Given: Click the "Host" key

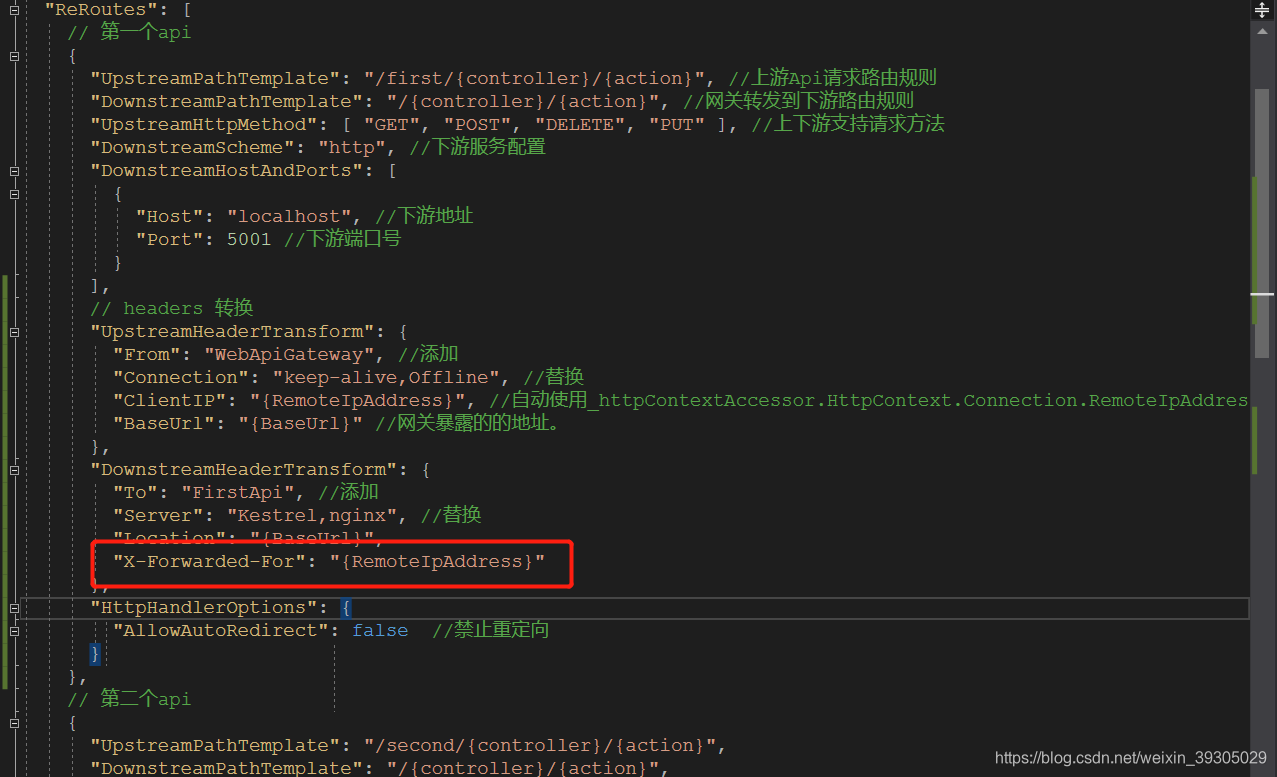Looking at the screenshot, I should (170, 216).
